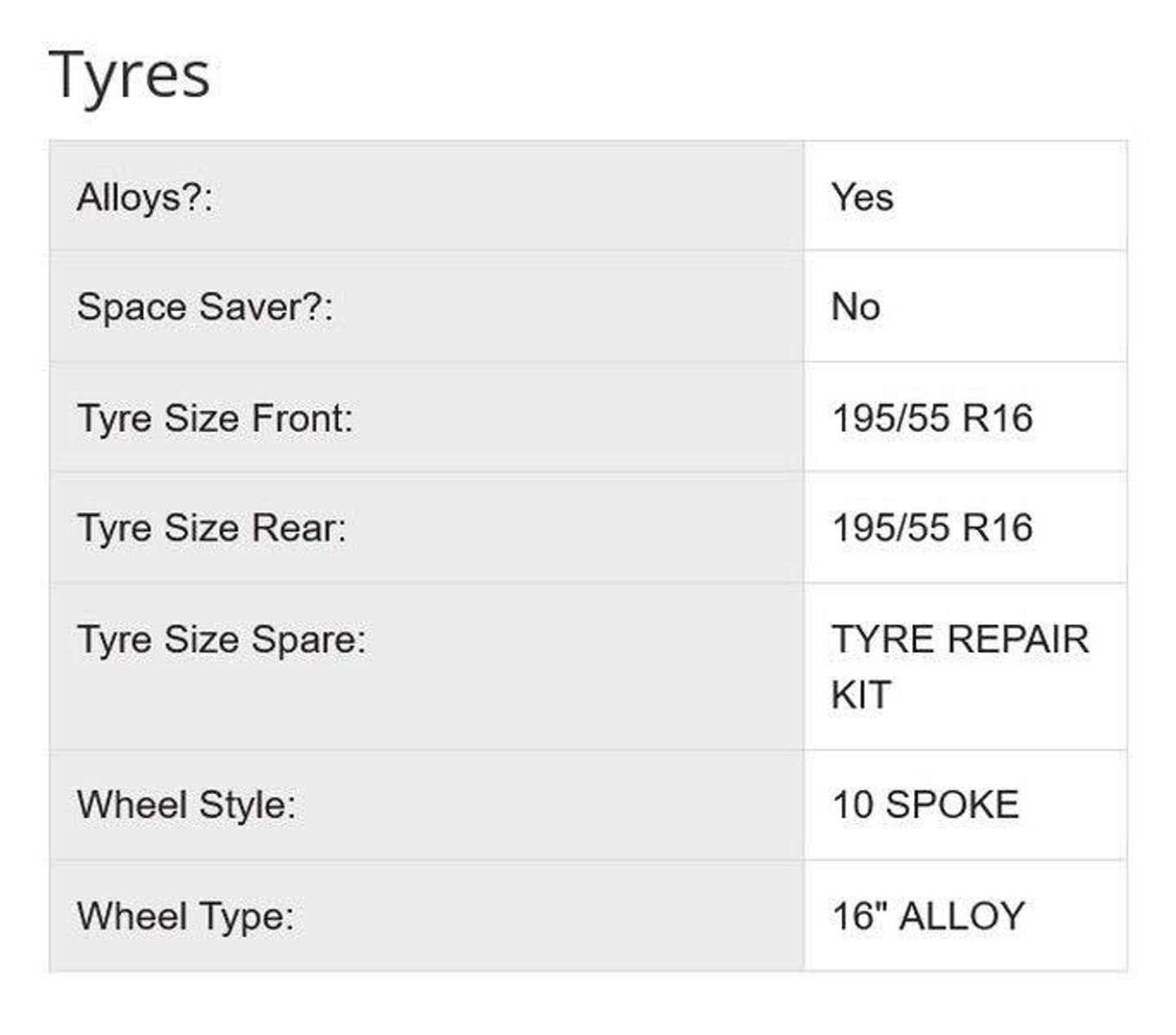Click the Tyre Size Front label
Image resolution: width=1176 pixels, height=1035 pixels.
(x=215, y=418)
